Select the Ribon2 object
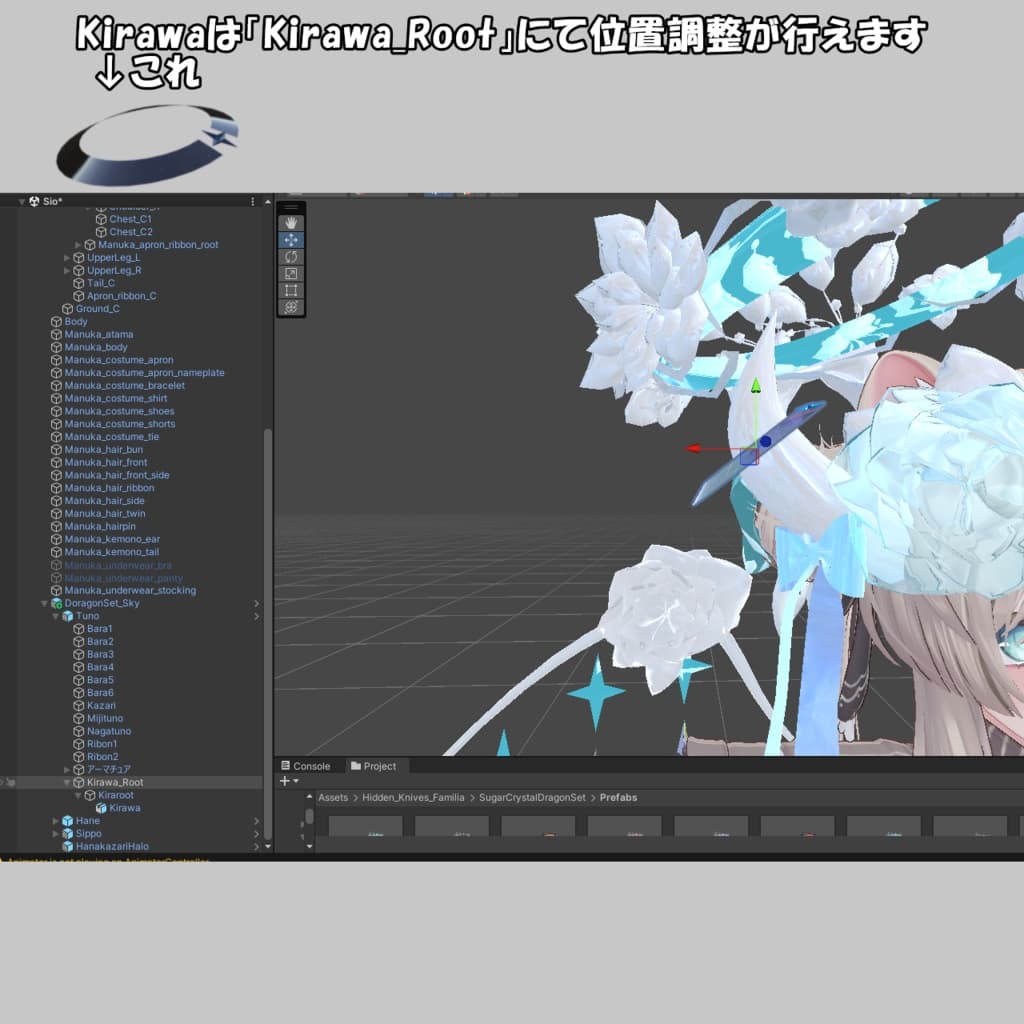The width and height of the screenshot is (1024, 1024). coord(103,757)
